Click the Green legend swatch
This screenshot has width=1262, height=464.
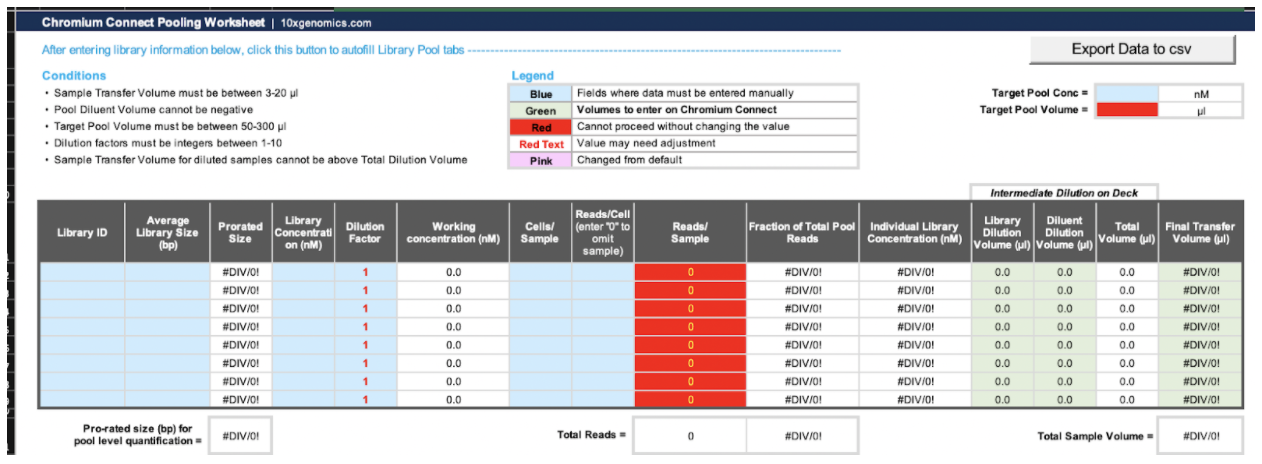coord(541,110)
